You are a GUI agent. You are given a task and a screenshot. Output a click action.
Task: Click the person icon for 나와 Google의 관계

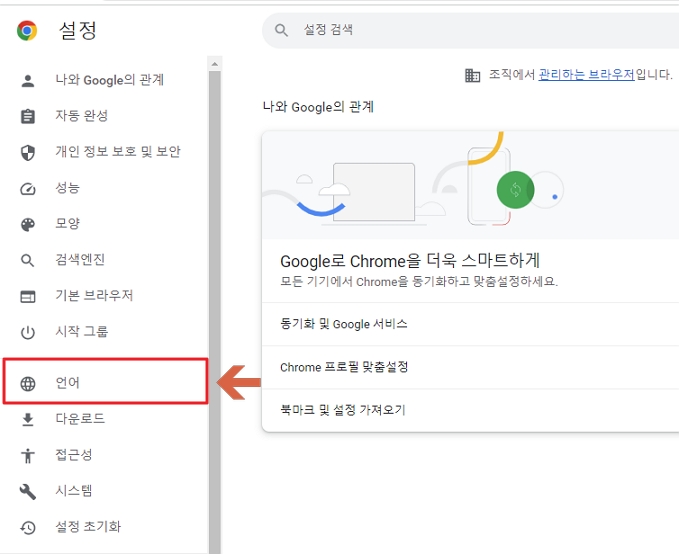pos(28,81)
